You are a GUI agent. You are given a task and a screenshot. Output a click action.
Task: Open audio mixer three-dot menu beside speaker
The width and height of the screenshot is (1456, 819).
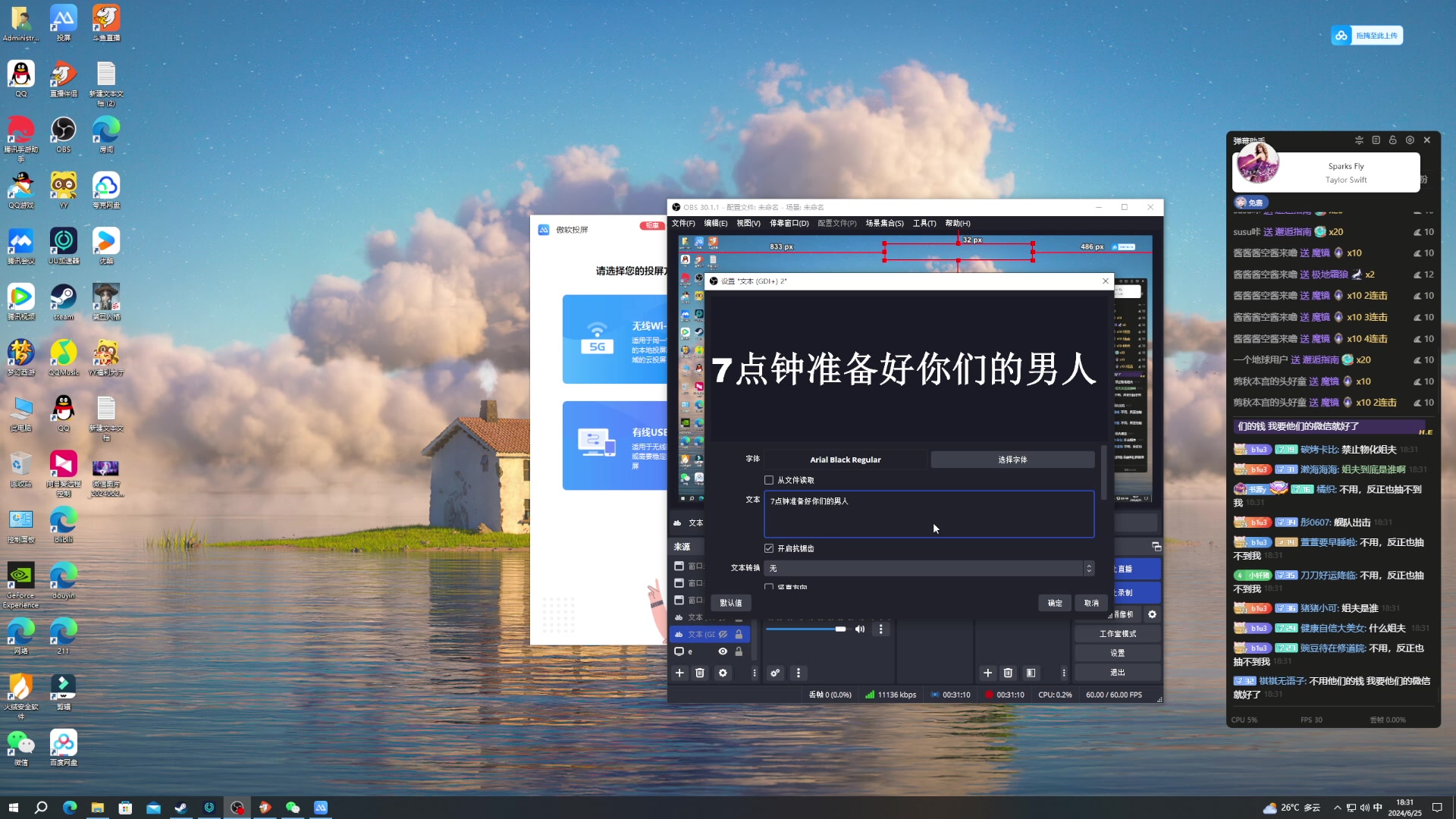click(880, 629)
